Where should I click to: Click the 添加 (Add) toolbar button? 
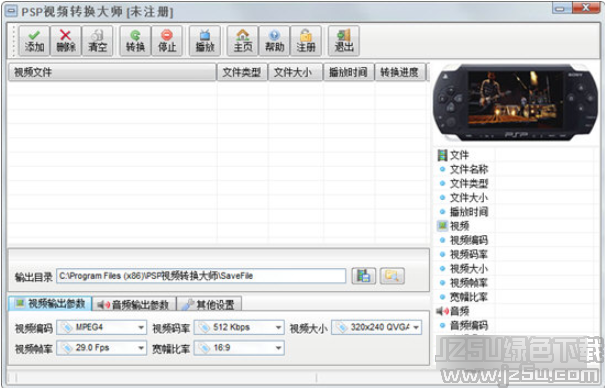34,41
